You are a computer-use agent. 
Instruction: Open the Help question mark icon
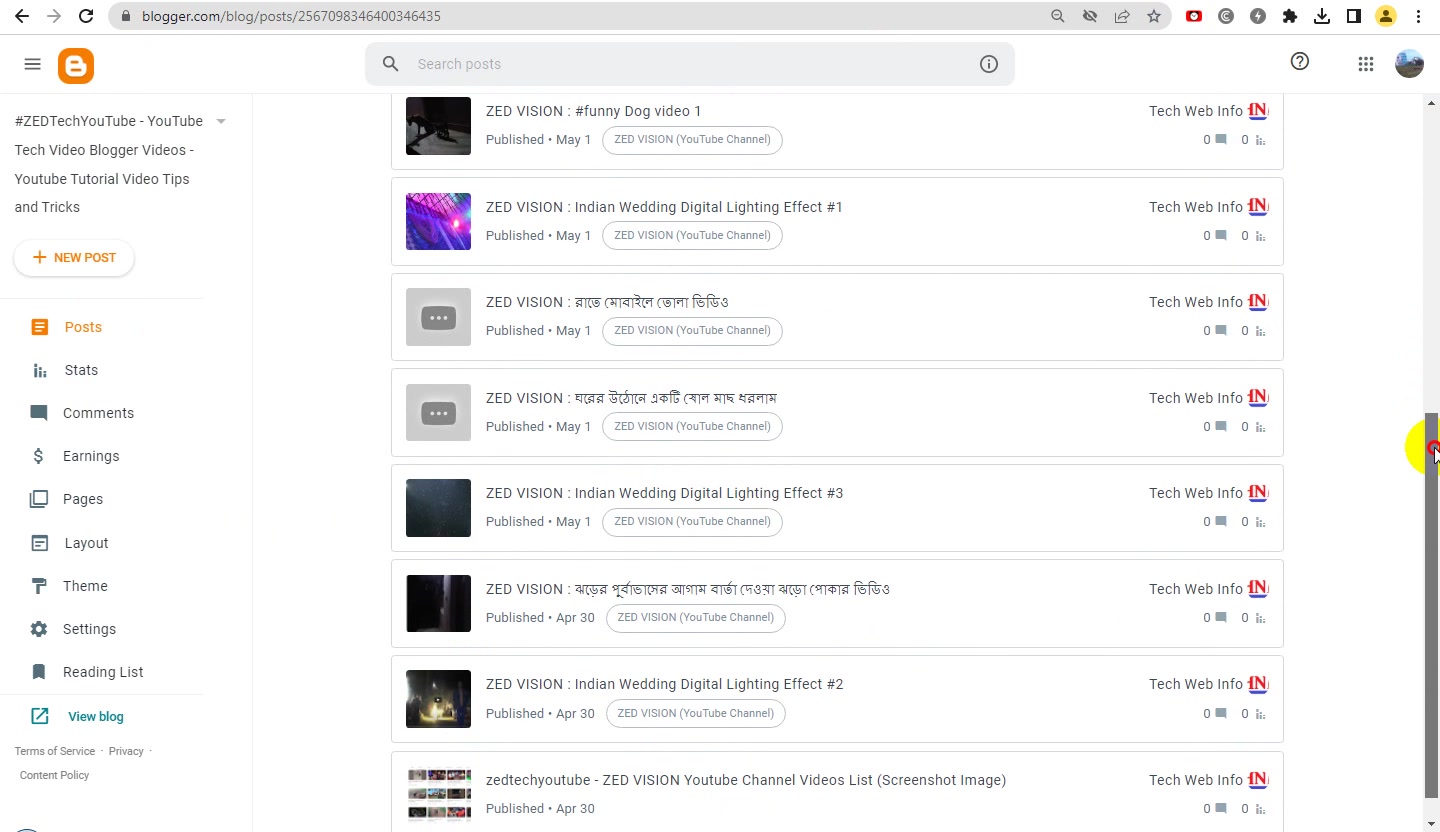click(1299, 62)
